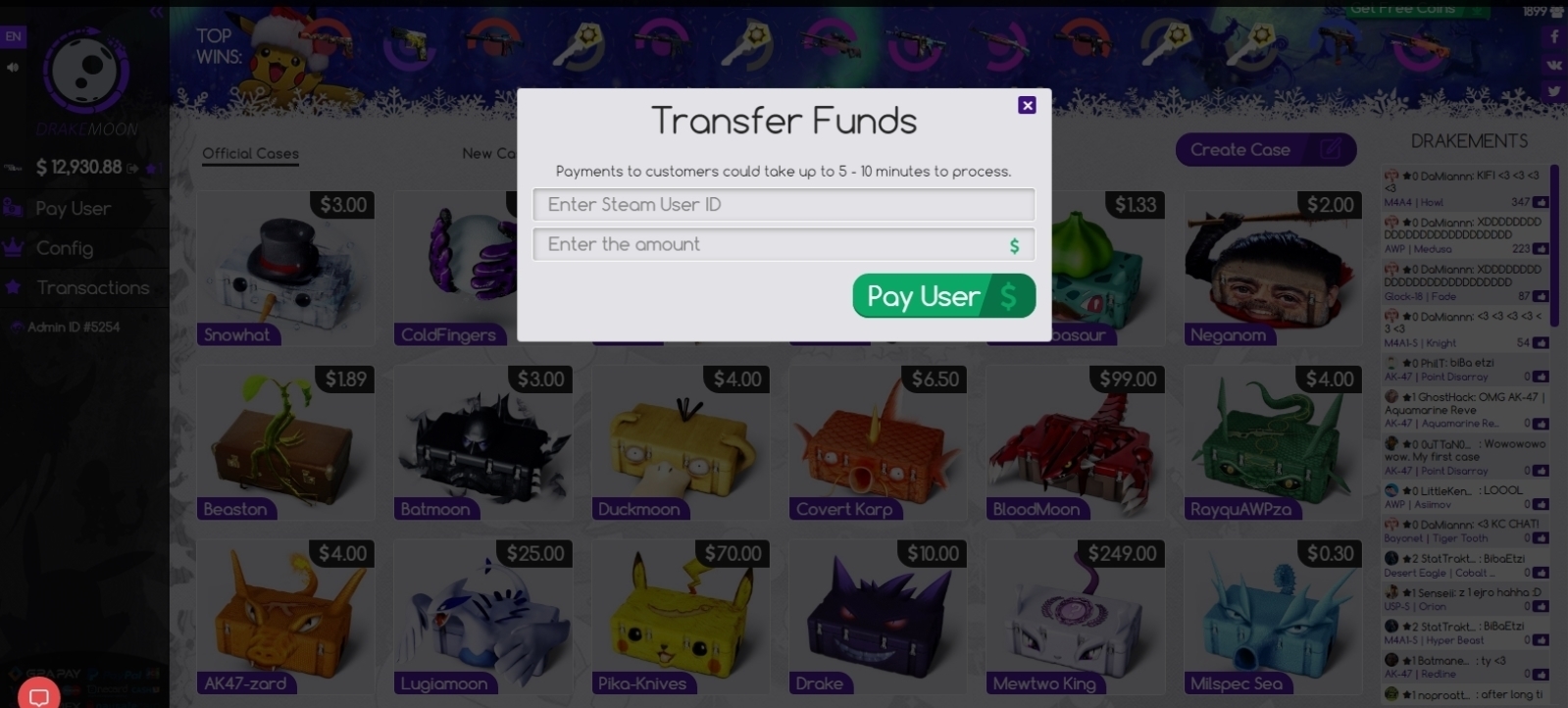This screenshot has width=1568, height=708.
Task: Open the Facebook social icon
Action: (x=1554, y=37)
